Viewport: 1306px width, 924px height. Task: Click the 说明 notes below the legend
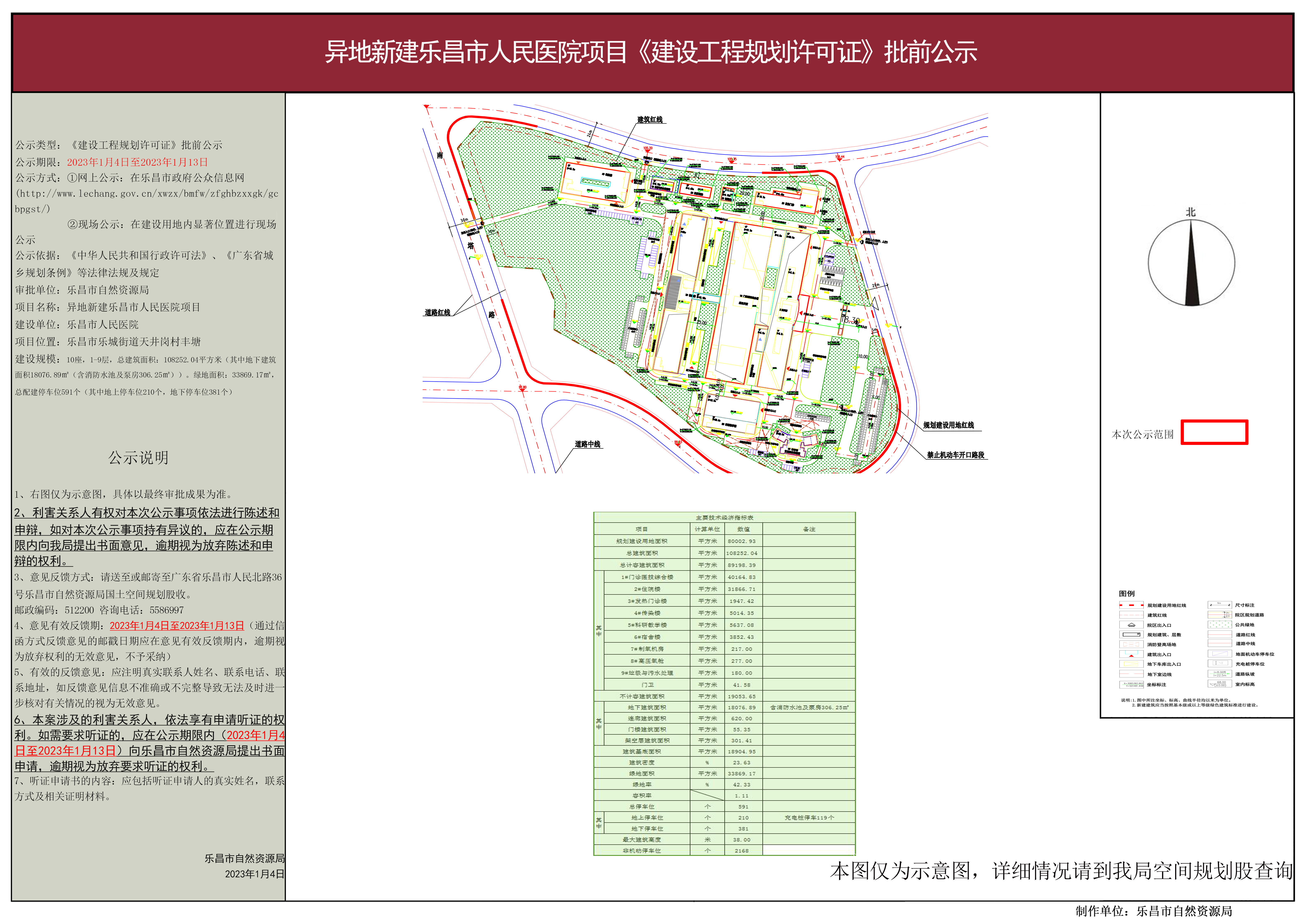(x=1190, y=703)
